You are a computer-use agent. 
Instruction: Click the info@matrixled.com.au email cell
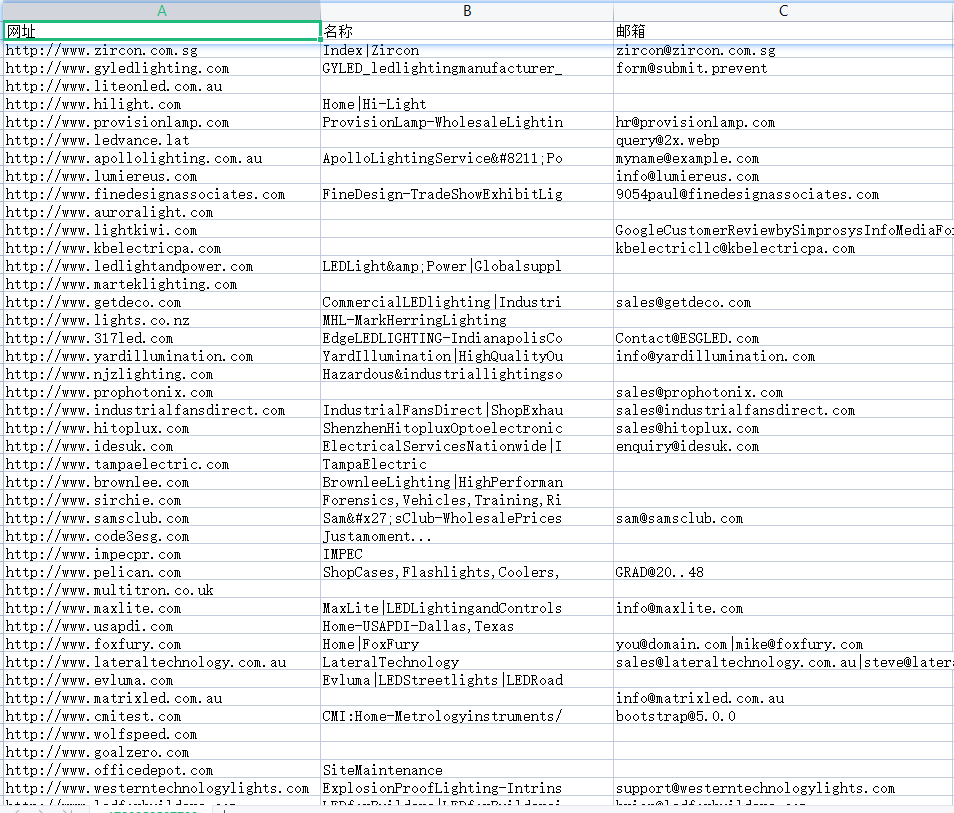coord(784,699)
